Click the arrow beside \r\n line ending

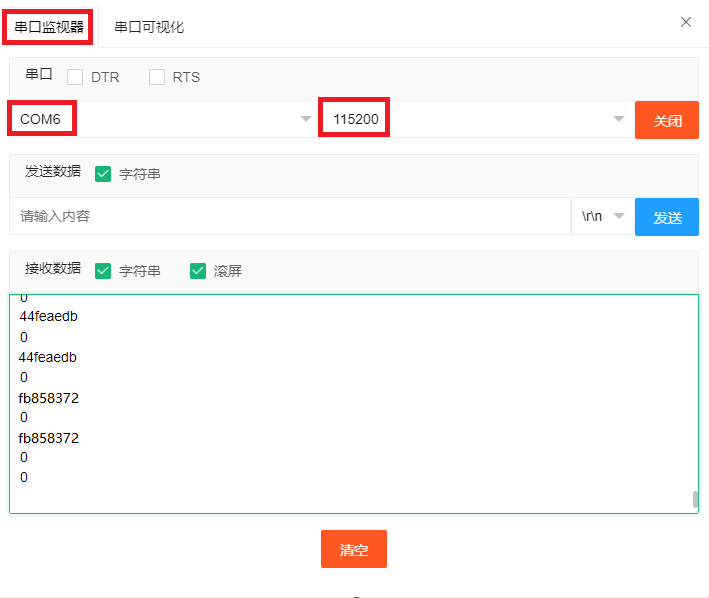tap(619, 216)
